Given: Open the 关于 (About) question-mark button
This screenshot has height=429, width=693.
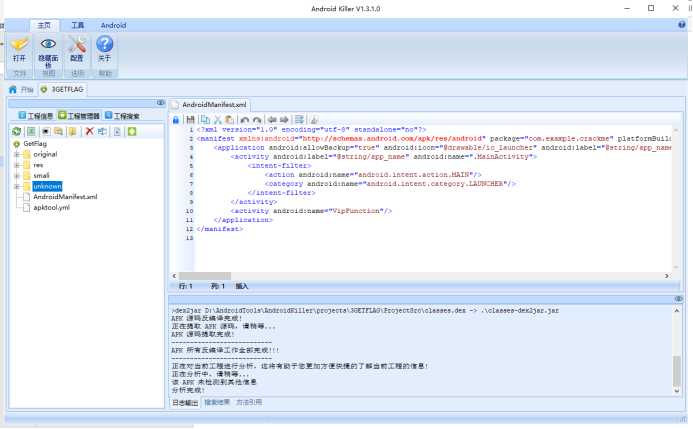Looking at the screenshot, I should pos(105,51).
